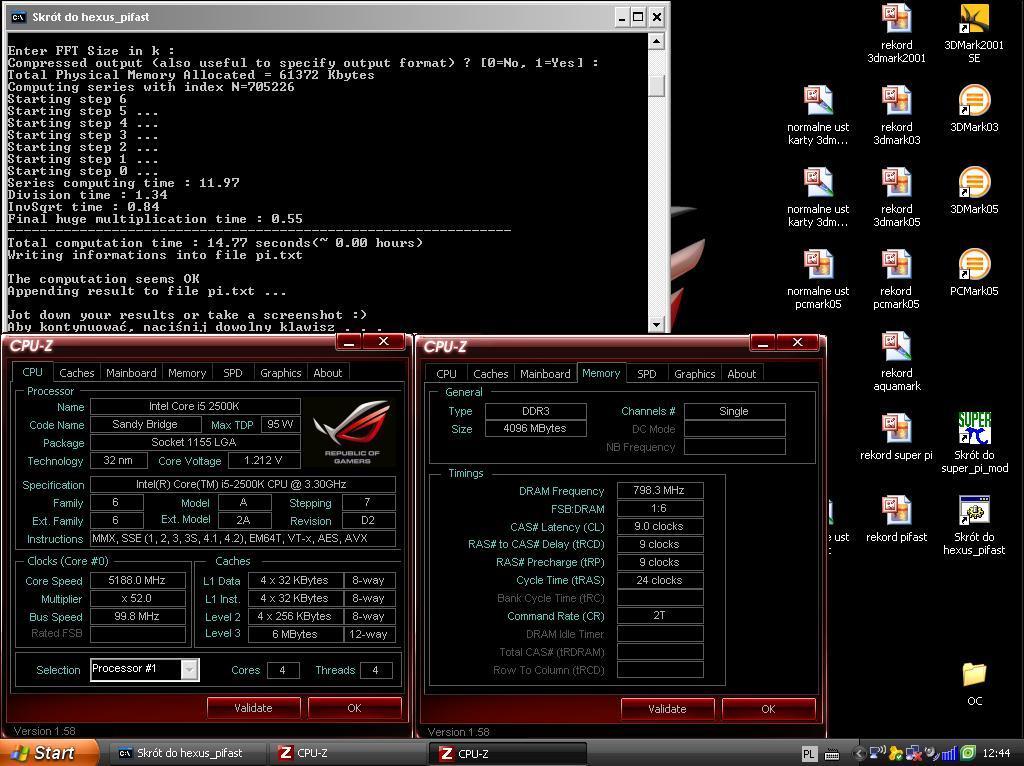Open the 'rekord aquamark' desktop file

tap(896, 362)
